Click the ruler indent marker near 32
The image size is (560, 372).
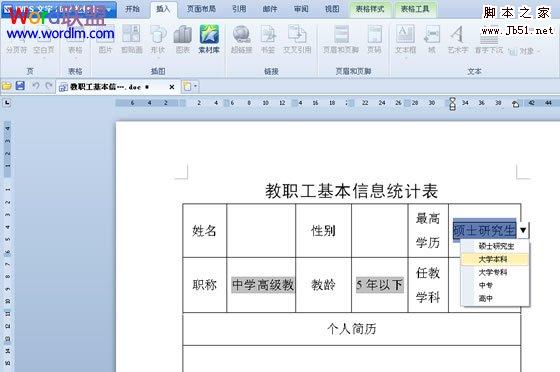pyautogui.click(x=452, y=104)
